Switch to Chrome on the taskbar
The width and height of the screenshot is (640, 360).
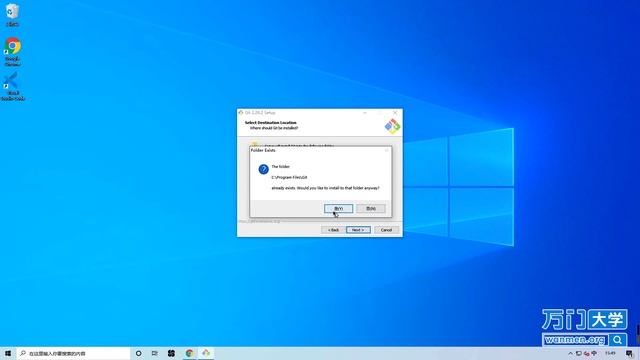point(189,353)
